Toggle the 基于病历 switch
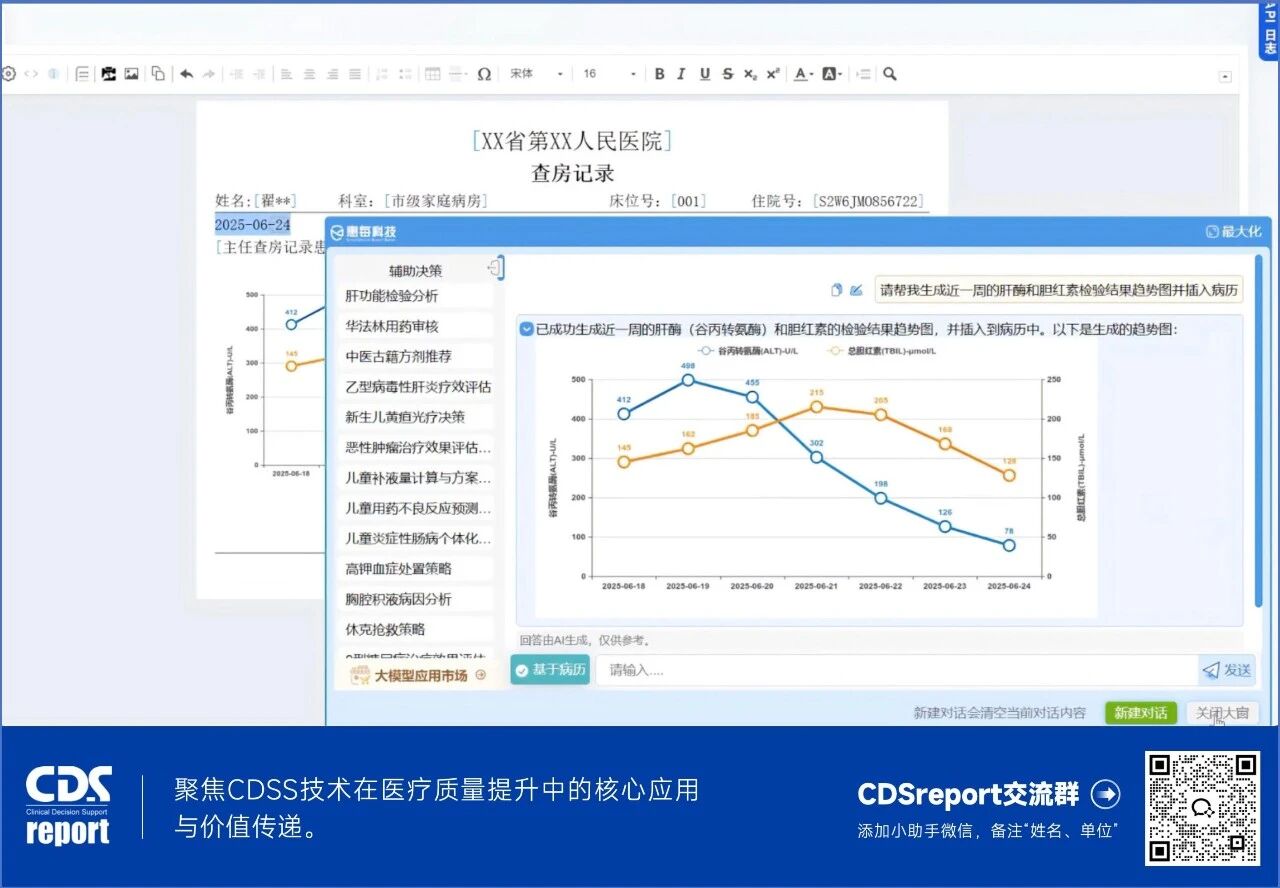Viewport: 1280px width, 888px height. [549, 670]
